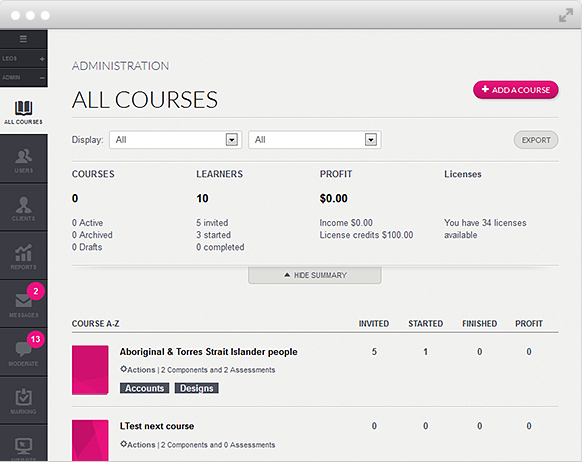The width and height of the screenshot is (582, 463).
Task: Open the Website monitor icon in sidebar
Action: click(x=23, y=446)
